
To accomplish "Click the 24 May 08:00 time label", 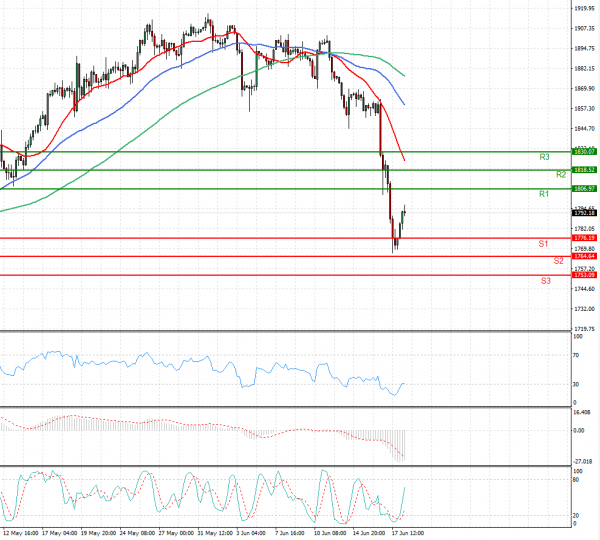I will pyautogui.click(x=137, y=533).
